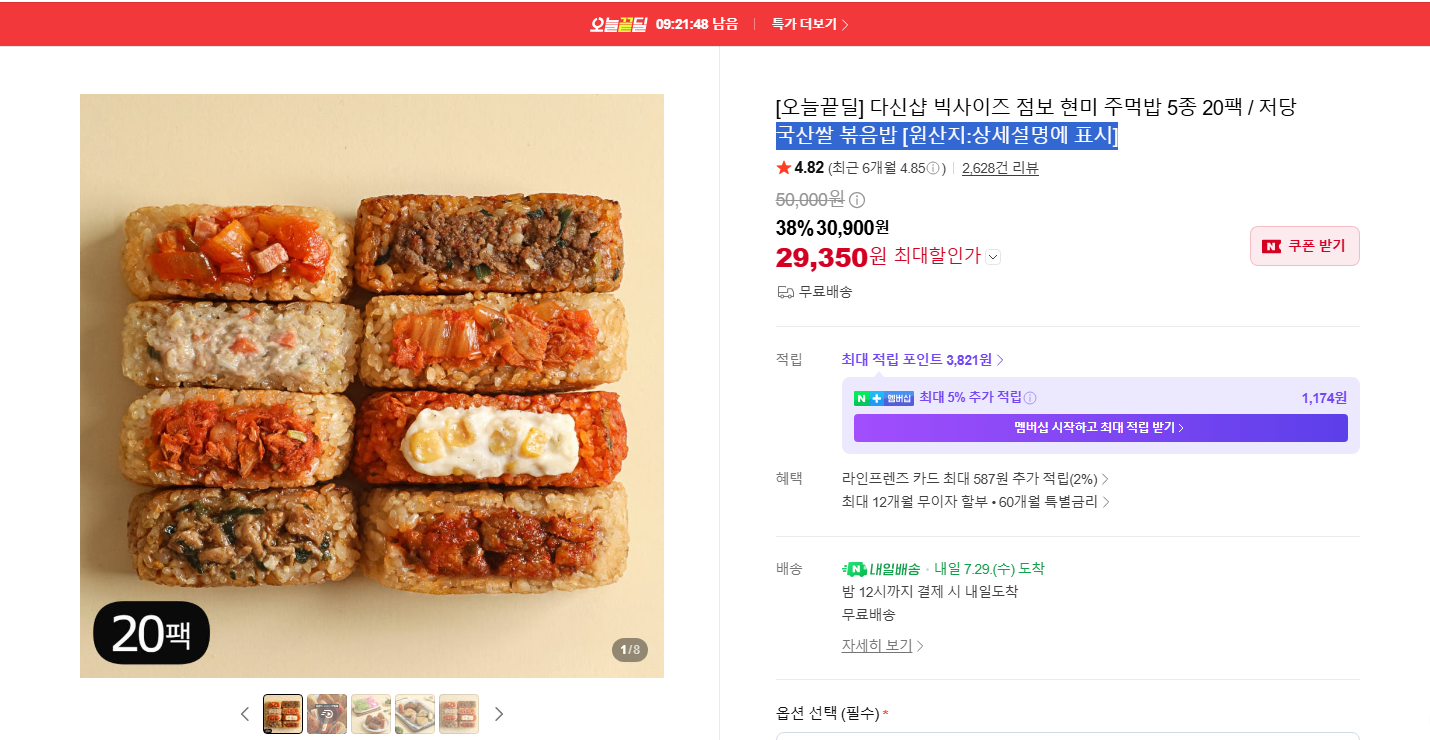Click the info icon beside 최대 5% 추가 적립
1430x740 pixels.
point(1030,398)
